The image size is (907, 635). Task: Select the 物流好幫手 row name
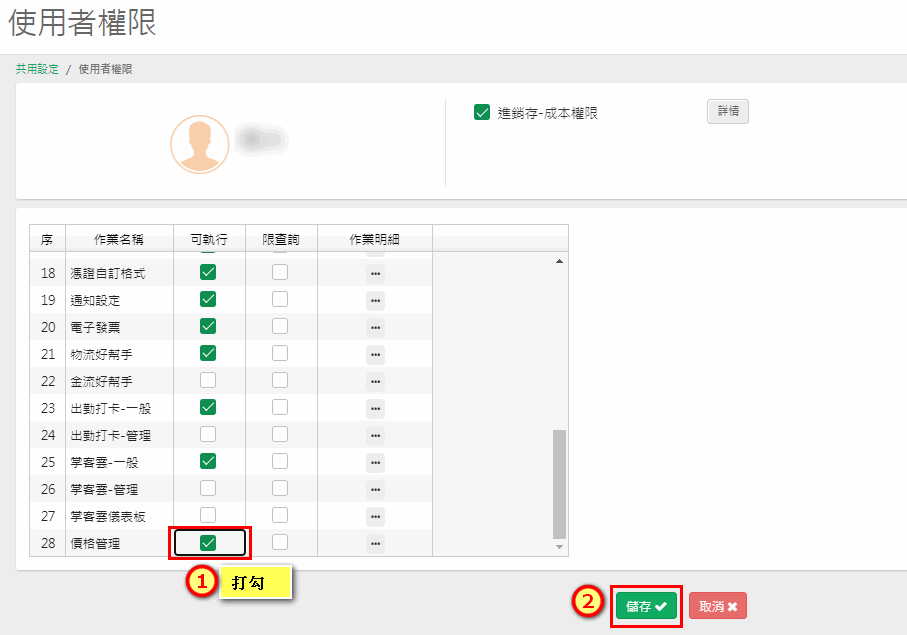pos(101,355)
